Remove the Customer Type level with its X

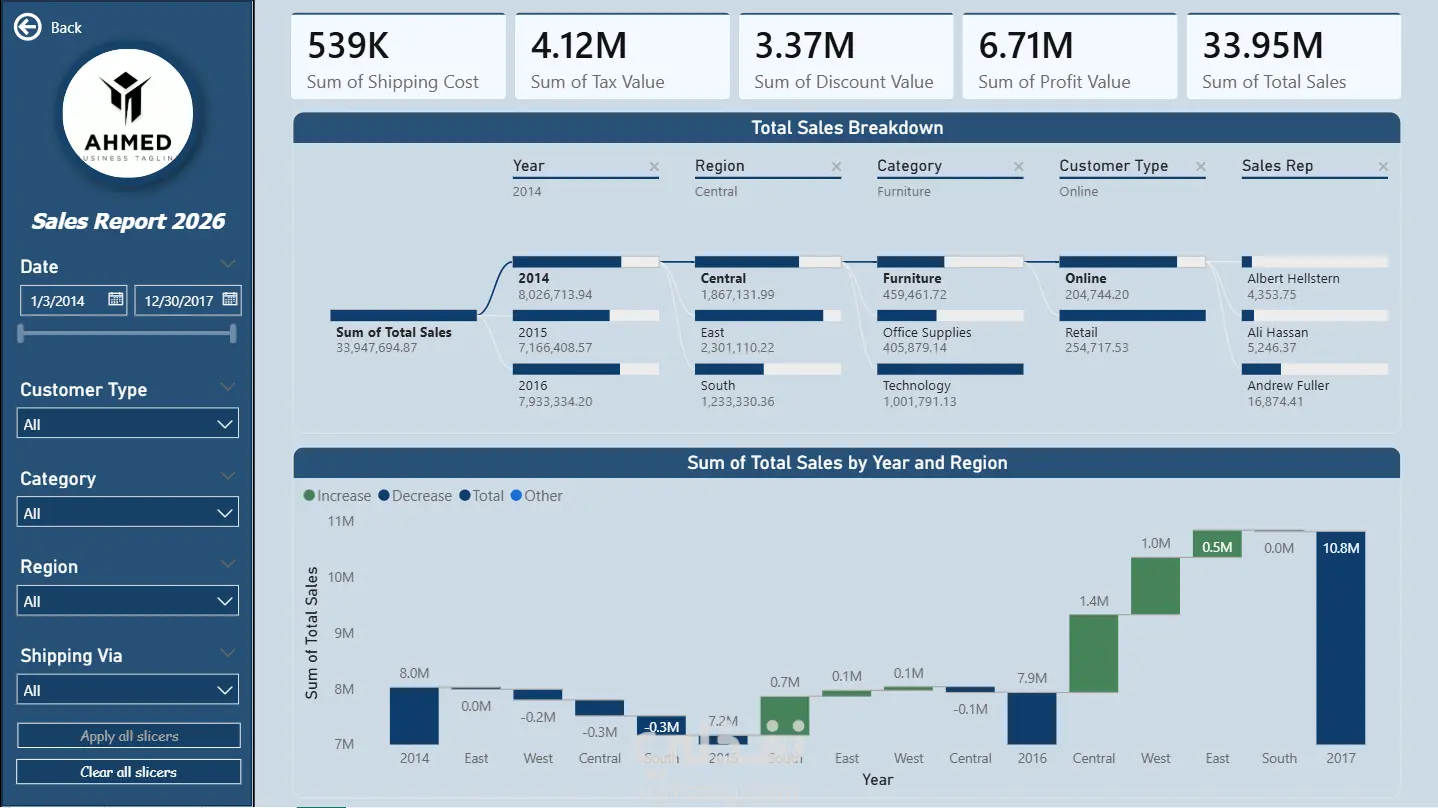pyautogui.click(x=1200, y=167)
